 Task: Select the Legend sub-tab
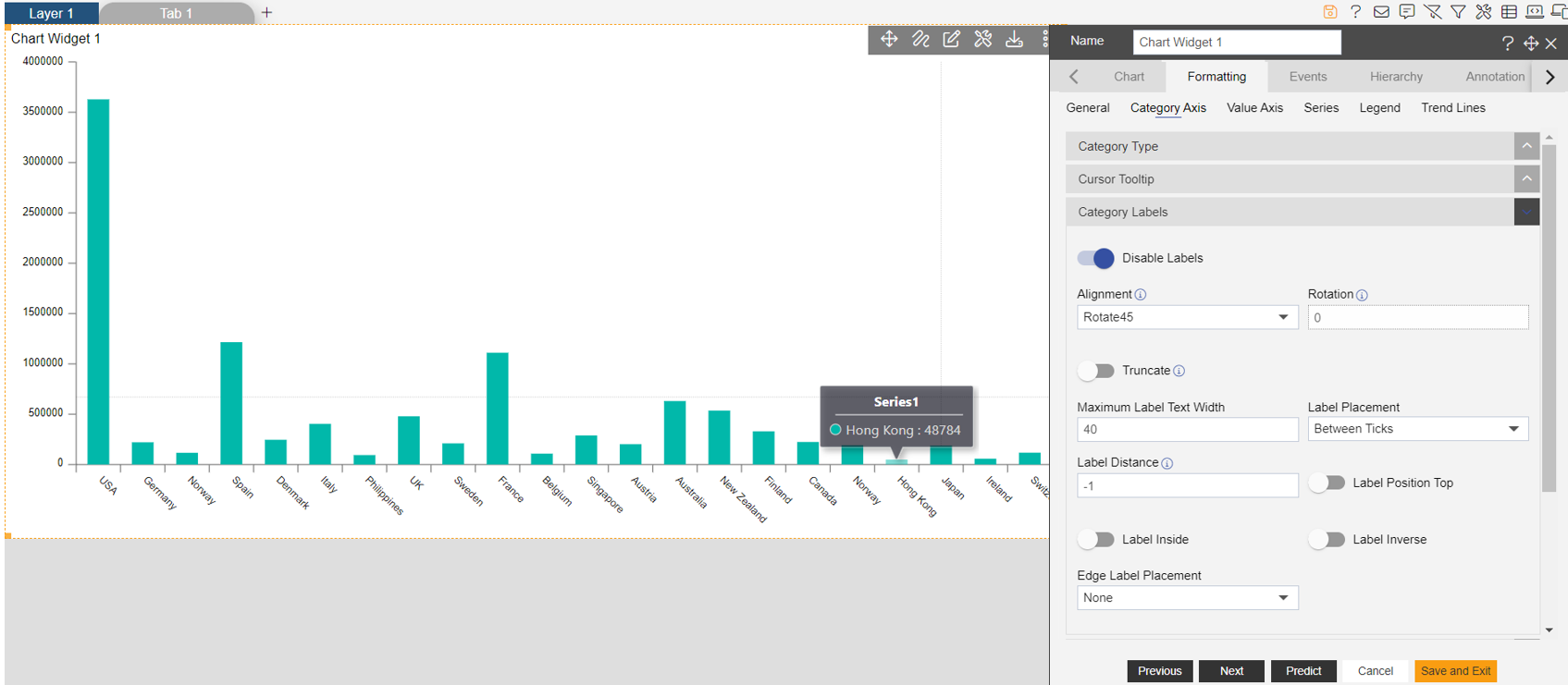pyautogui.click(x=1379, y=108)
